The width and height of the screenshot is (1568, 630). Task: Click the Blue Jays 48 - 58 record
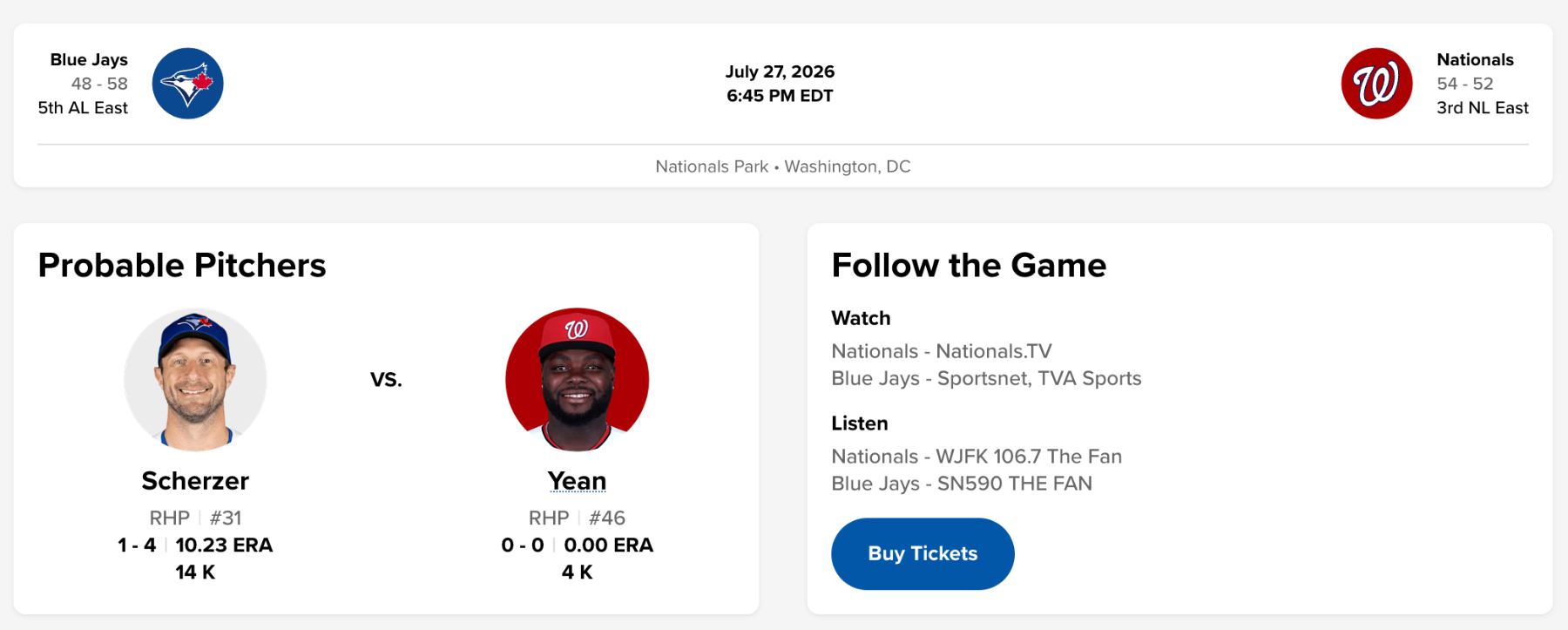coord(99,84)
